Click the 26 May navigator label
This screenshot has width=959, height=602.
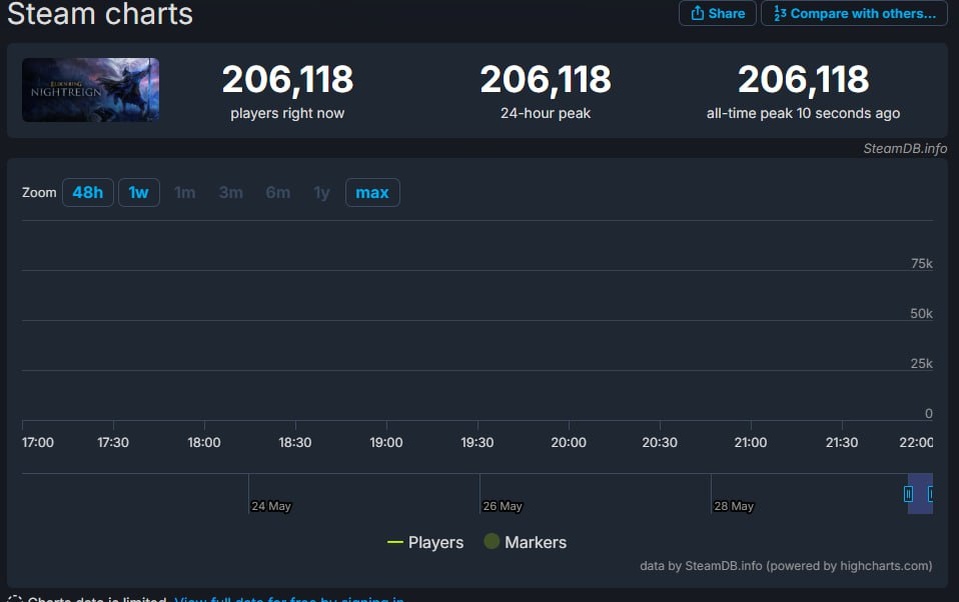pos(502,506)
